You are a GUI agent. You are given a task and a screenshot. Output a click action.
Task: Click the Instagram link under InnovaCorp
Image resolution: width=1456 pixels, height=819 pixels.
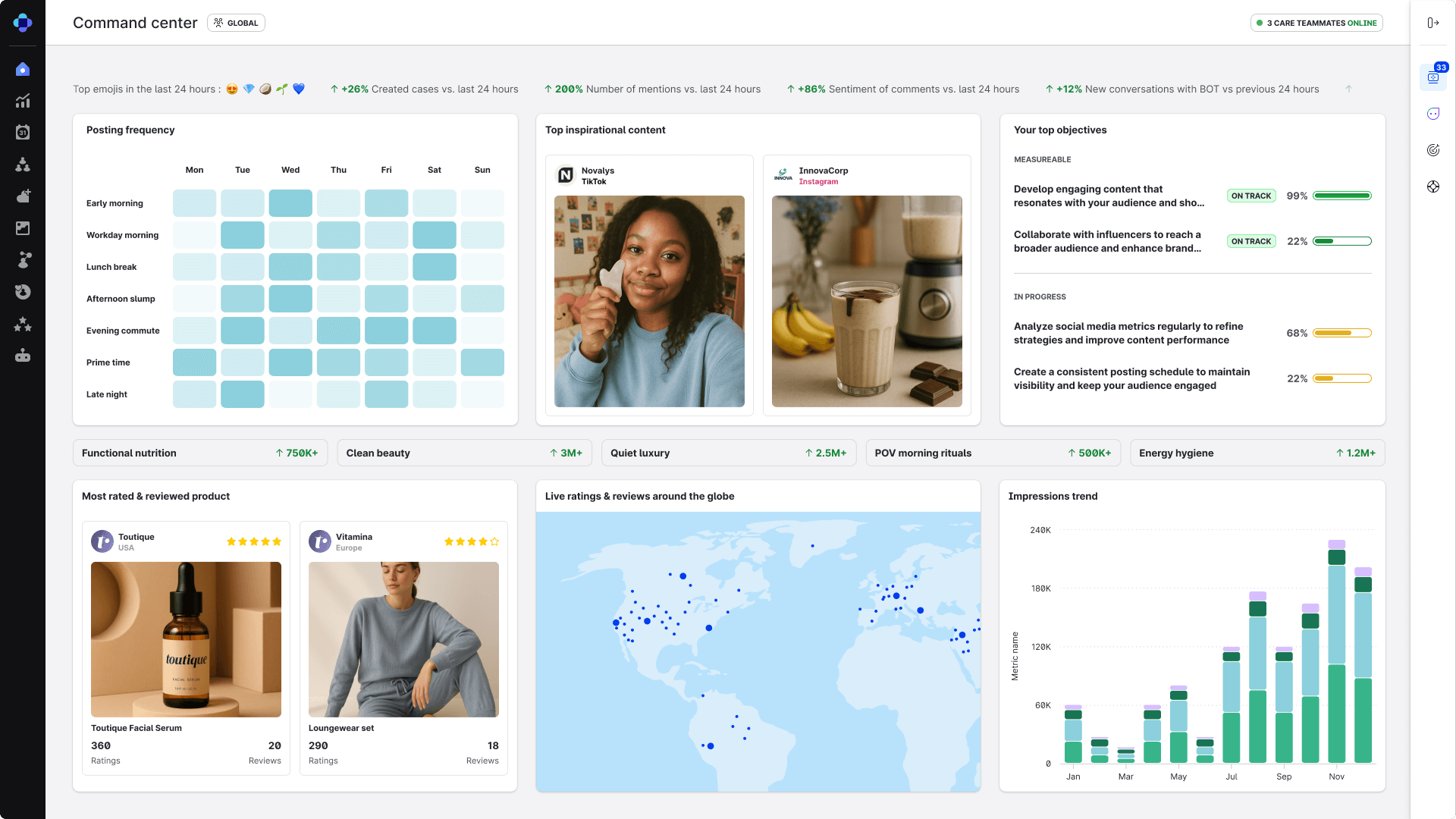(x=818, y=182)
